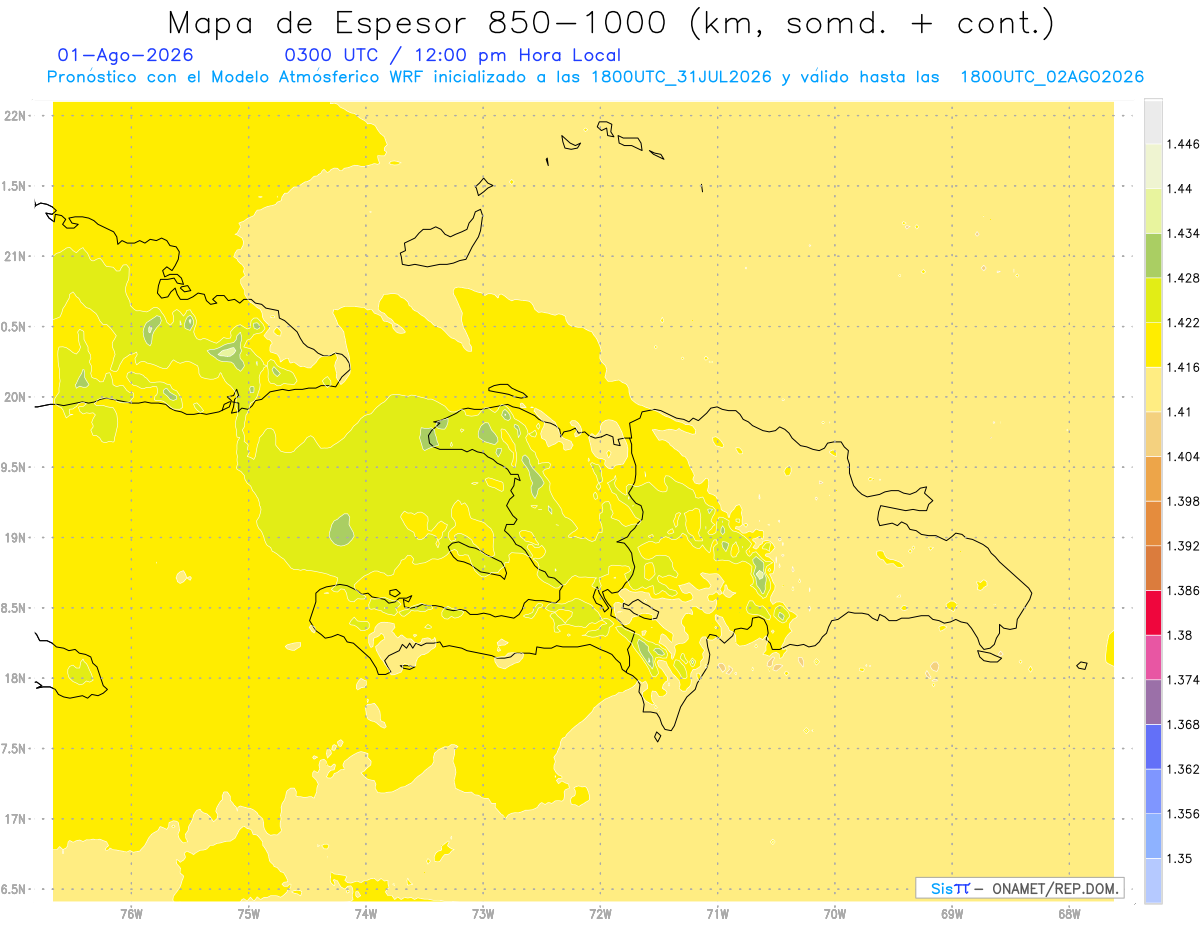The image size is (1200, 927).
Task: Click the latitude label '1.5N'
Action: point(15,186)
